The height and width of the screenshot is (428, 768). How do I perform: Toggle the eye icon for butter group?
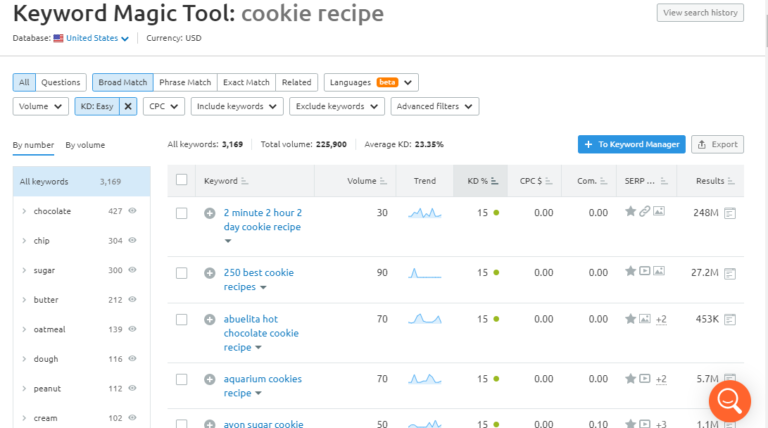[x=132, y=299]
